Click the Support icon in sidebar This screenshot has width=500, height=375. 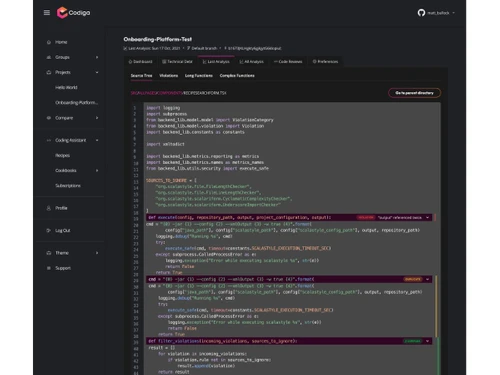[x=49, y=268]
